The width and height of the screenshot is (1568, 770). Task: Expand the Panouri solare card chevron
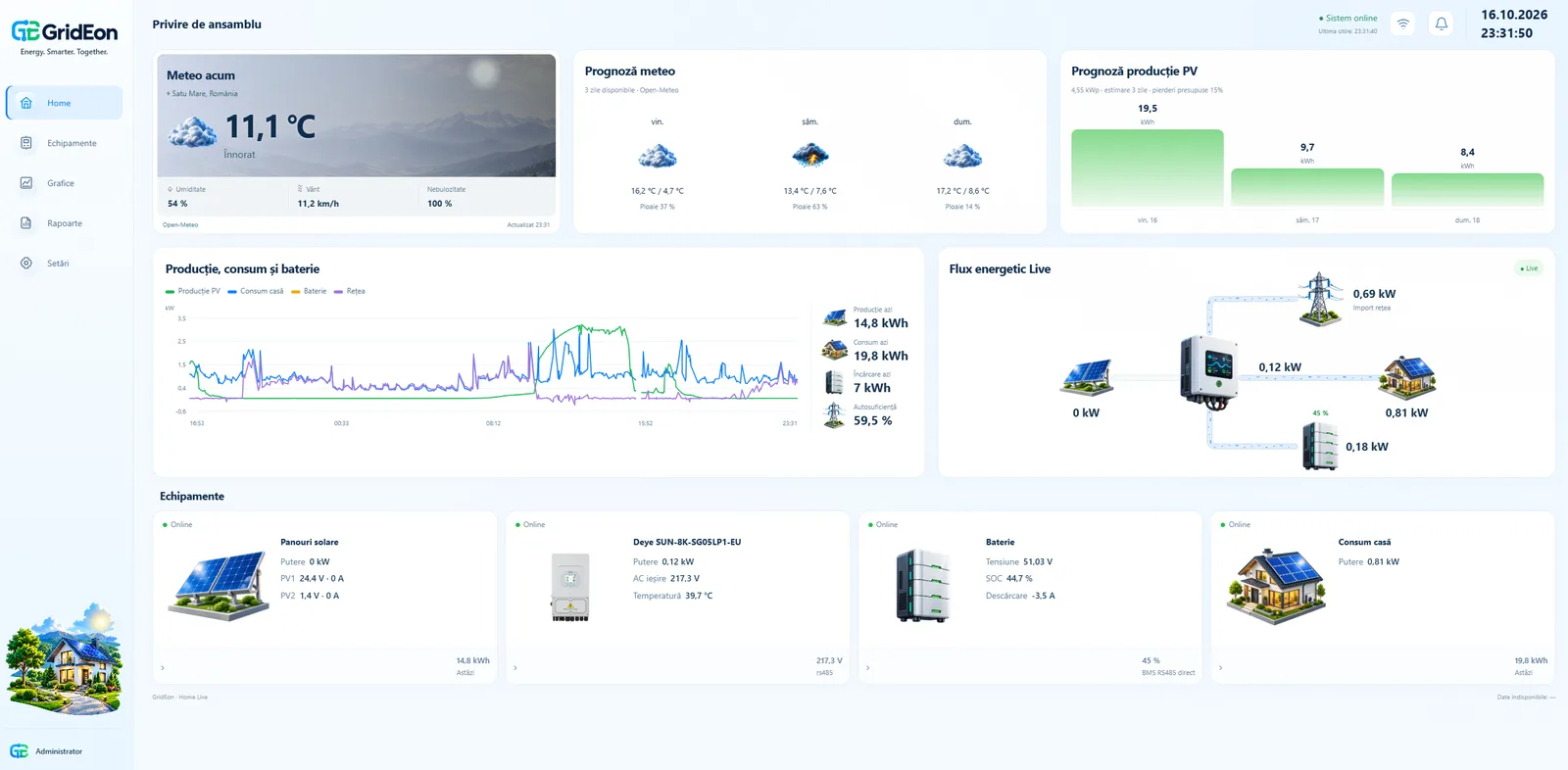click(x=163, y=668)
